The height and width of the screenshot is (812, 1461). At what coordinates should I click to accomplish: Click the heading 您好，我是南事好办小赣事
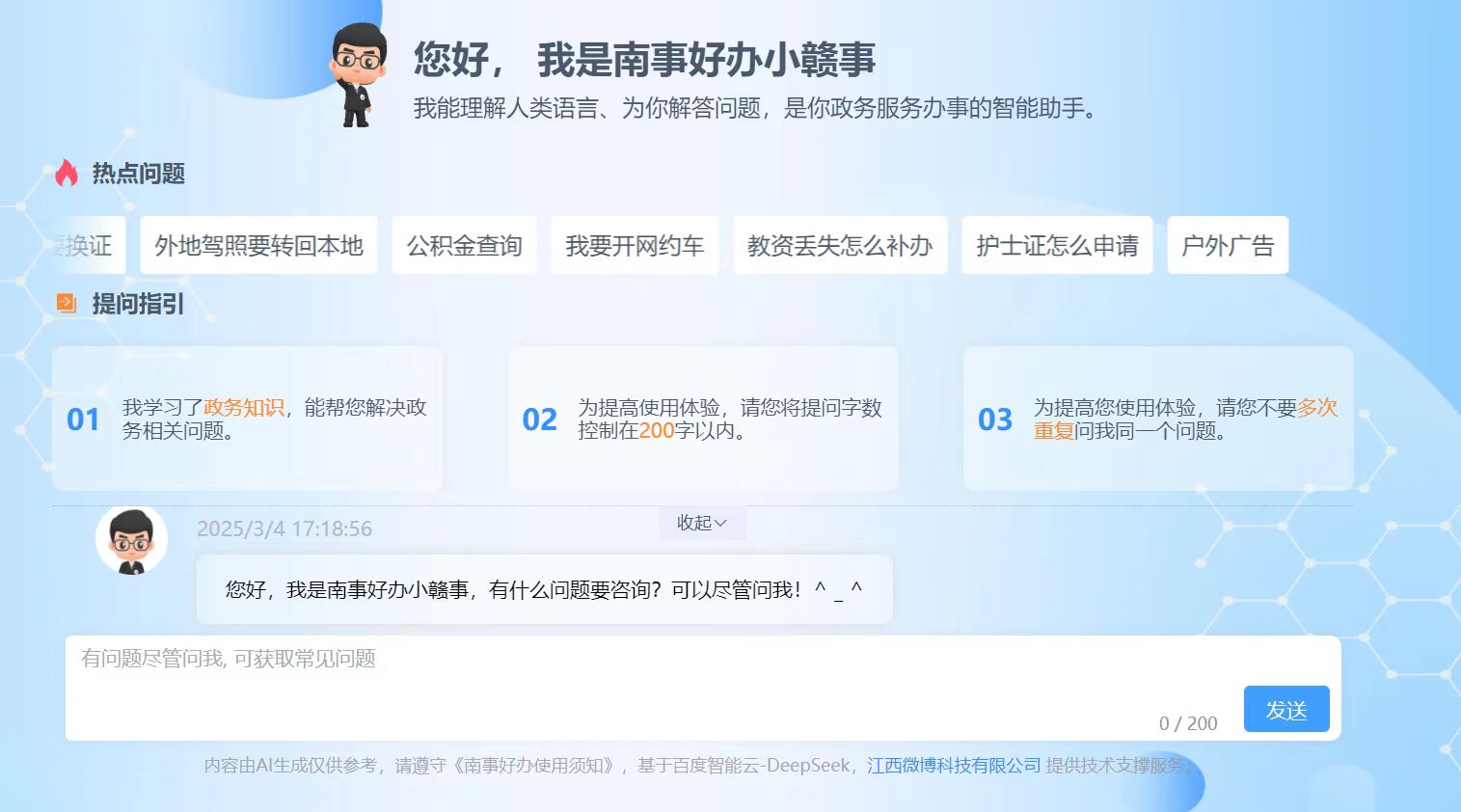644,60
